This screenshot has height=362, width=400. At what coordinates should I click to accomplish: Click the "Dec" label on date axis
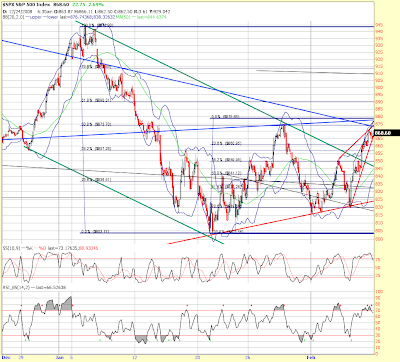pos(7,357)
